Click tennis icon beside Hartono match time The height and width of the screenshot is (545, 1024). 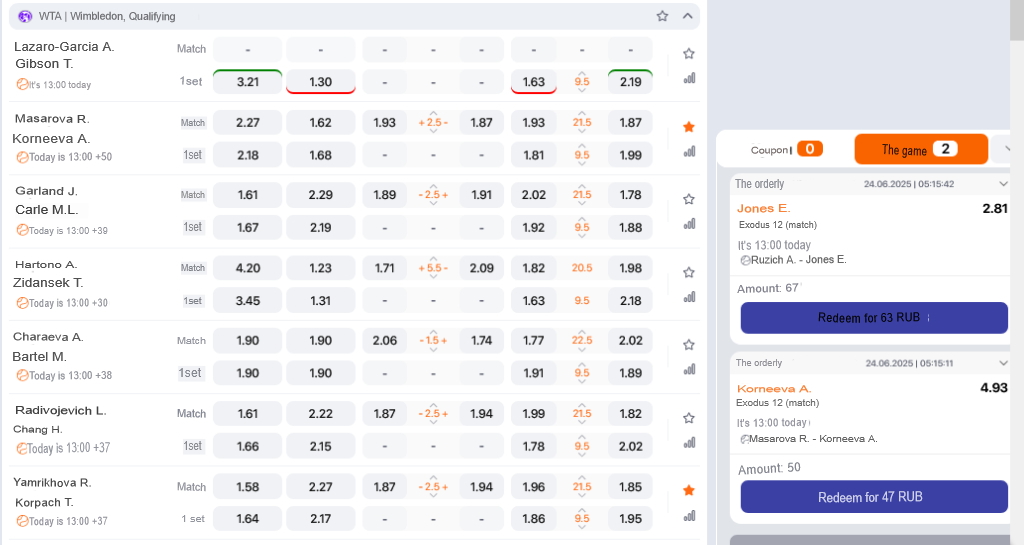tap(22, 303)
